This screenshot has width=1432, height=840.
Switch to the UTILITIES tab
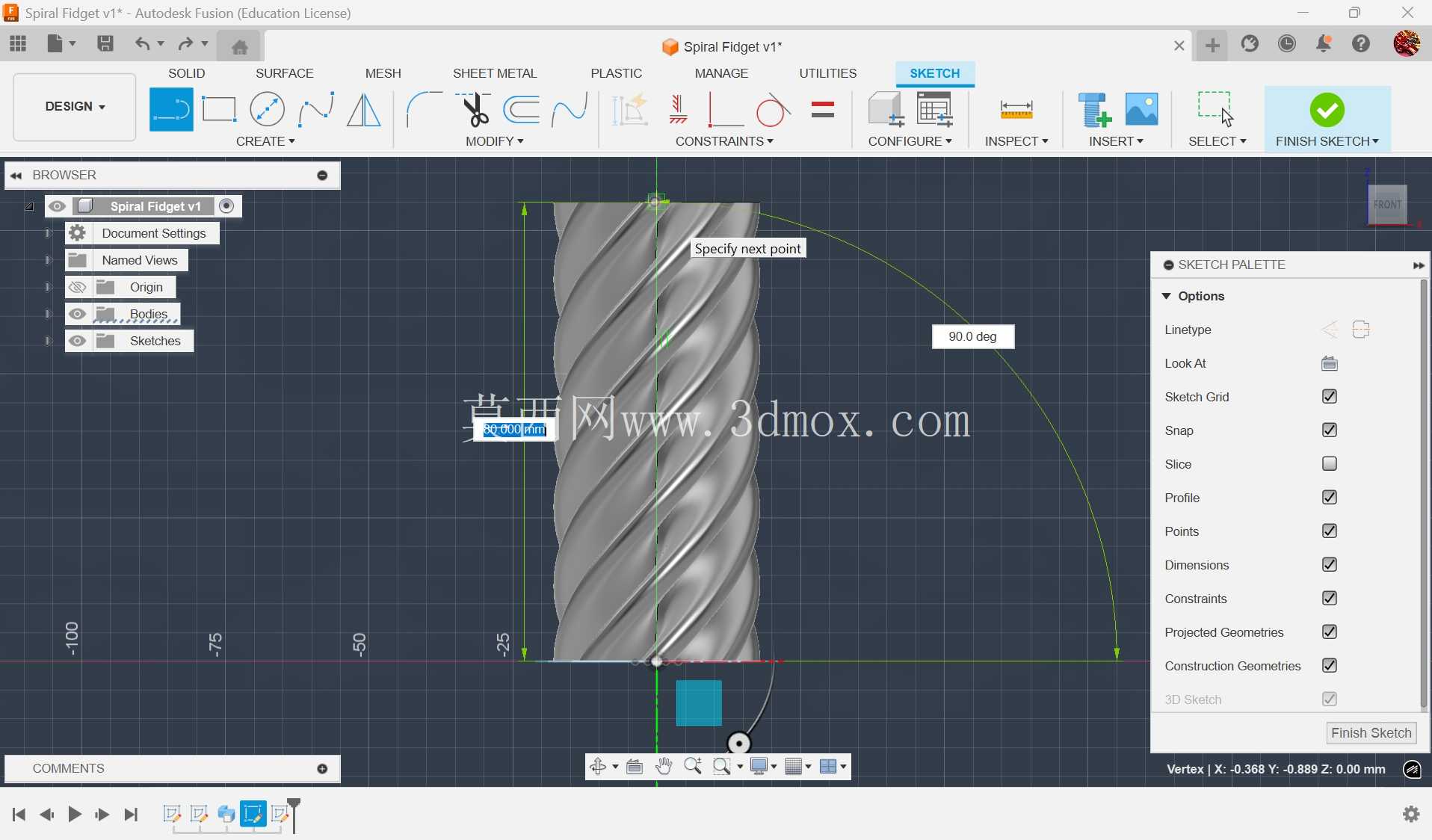827,73
